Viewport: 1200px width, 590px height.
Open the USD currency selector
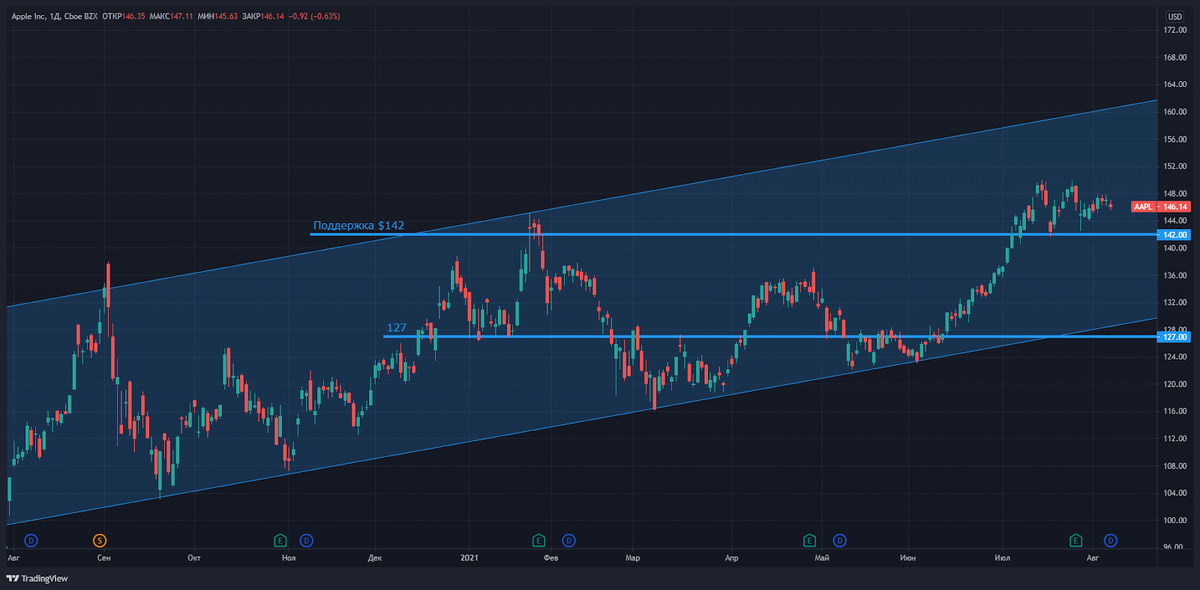pos(1177,16)
